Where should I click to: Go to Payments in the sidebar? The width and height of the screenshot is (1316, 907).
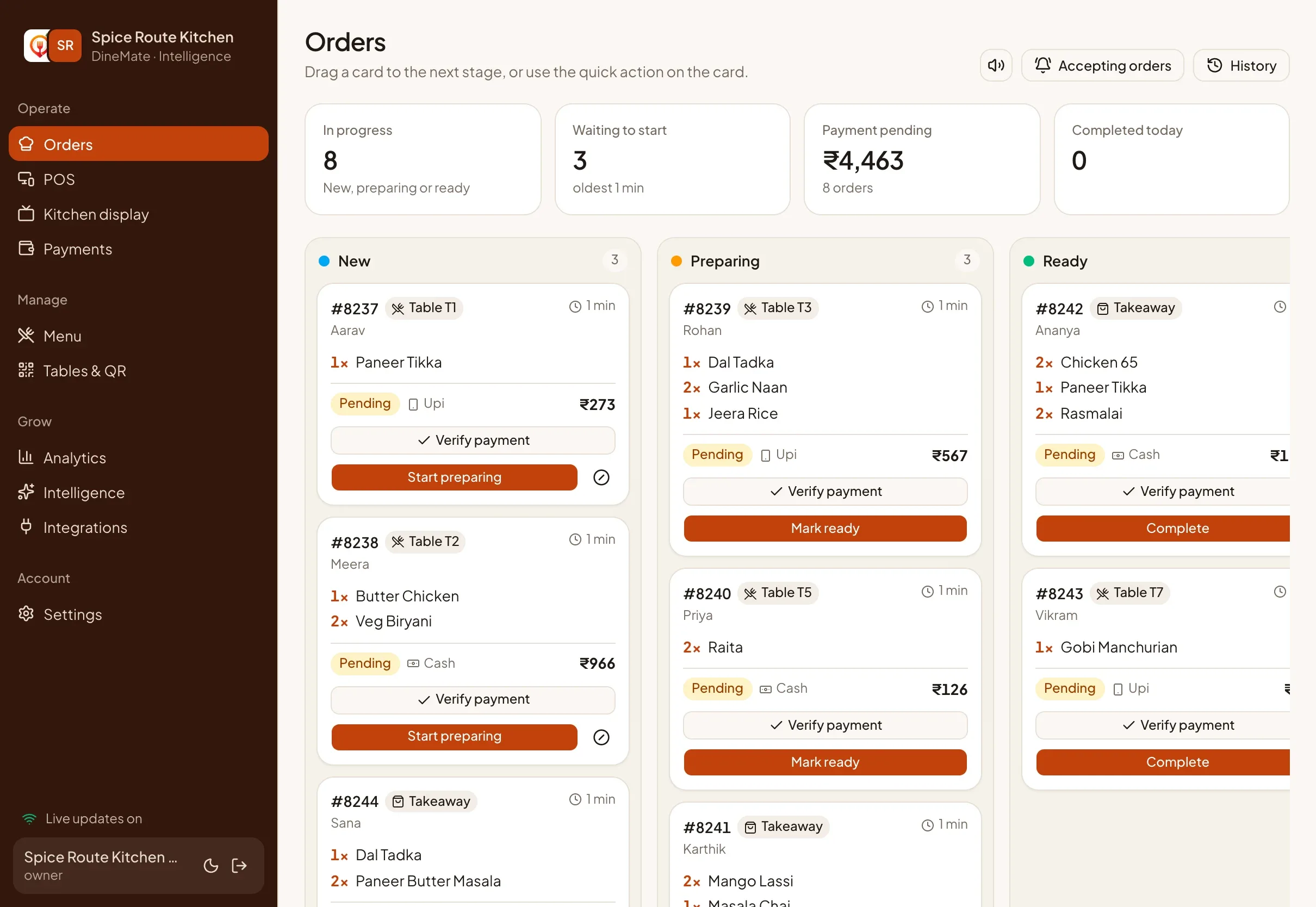pos(139,249)
